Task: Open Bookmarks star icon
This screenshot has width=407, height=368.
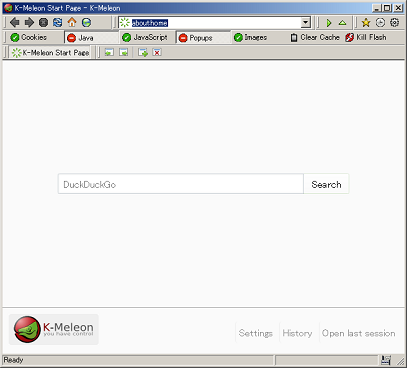Action: (x=366, y=23)
